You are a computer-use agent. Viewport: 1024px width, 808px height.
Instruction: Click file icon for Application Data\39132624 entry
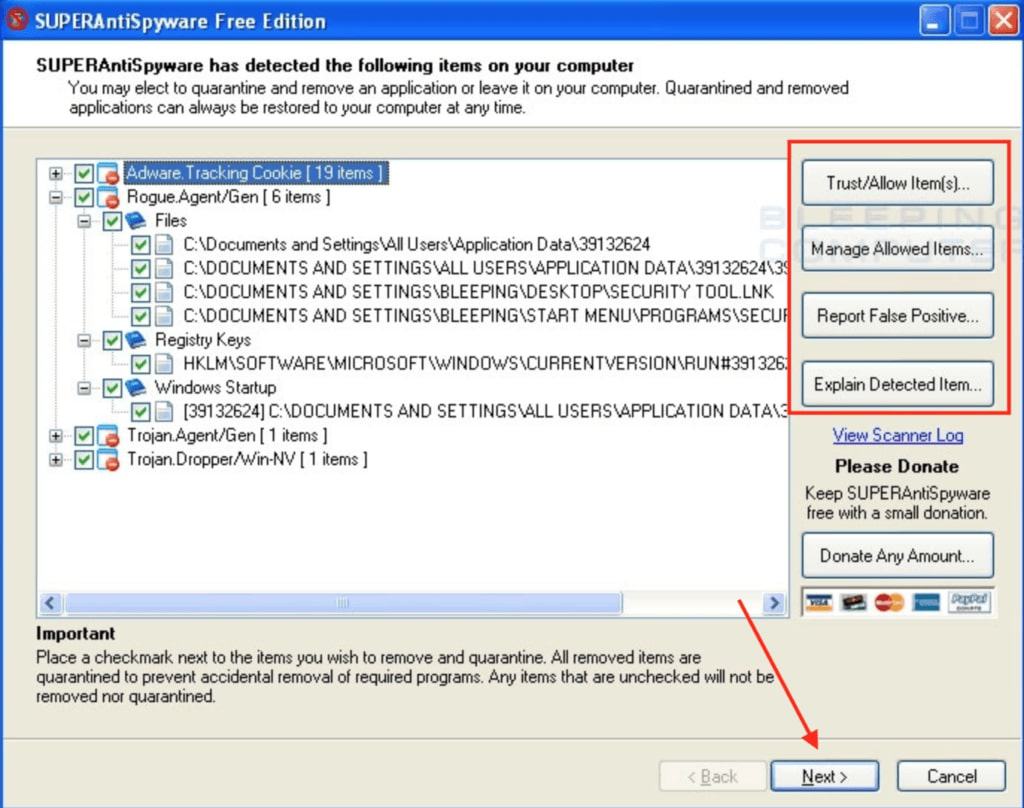(164, 245)
